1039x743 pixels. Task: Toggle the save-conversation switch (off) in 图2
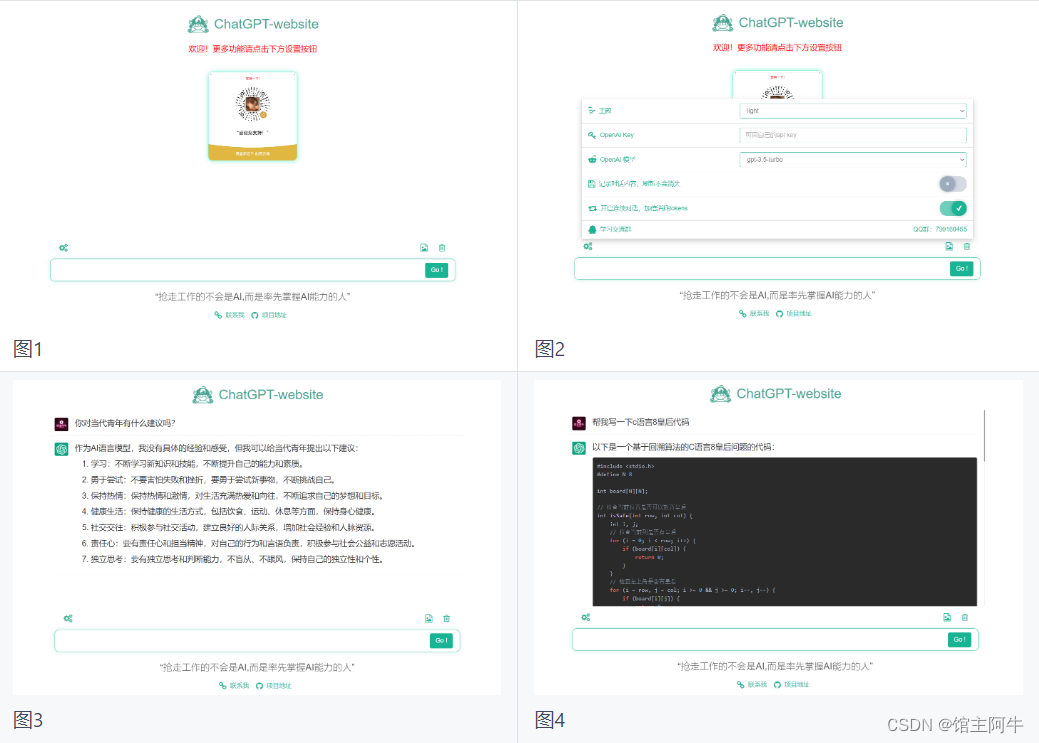[952, 184]
